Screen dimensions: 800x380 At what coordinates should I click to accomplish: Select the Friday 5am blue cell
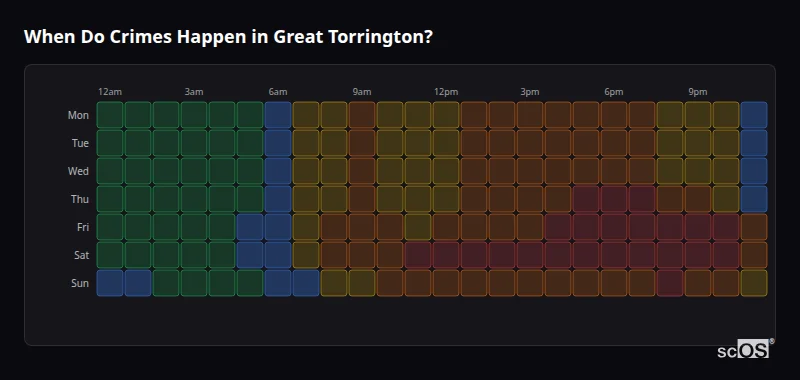tap(250, 227)
